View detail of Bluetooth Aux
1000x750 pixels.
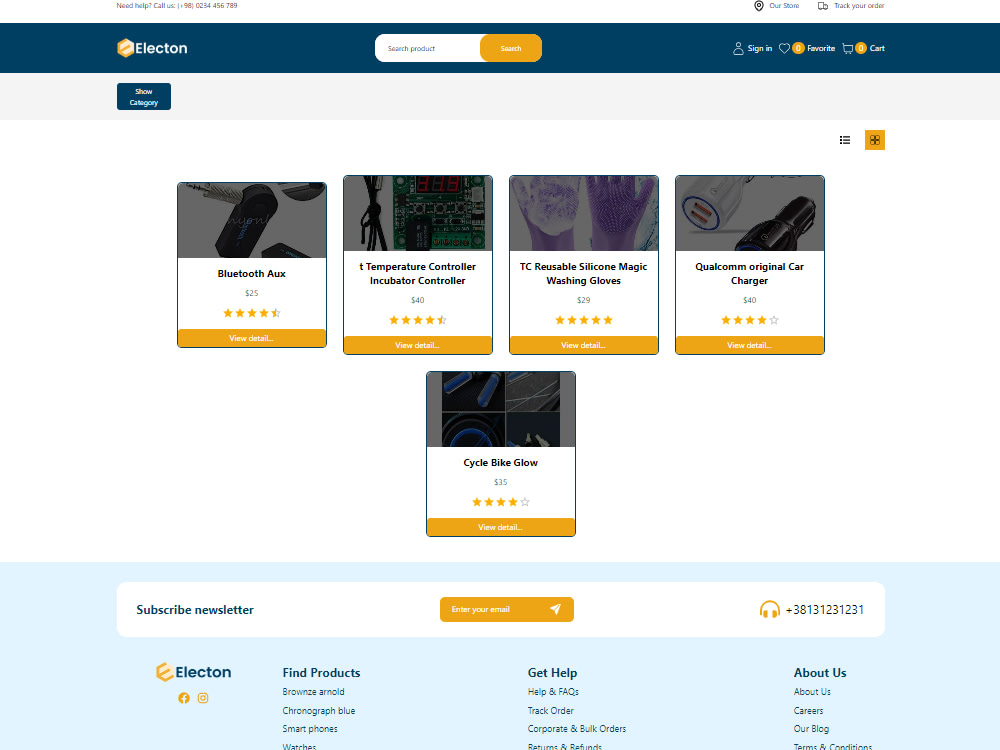point(252,338)
